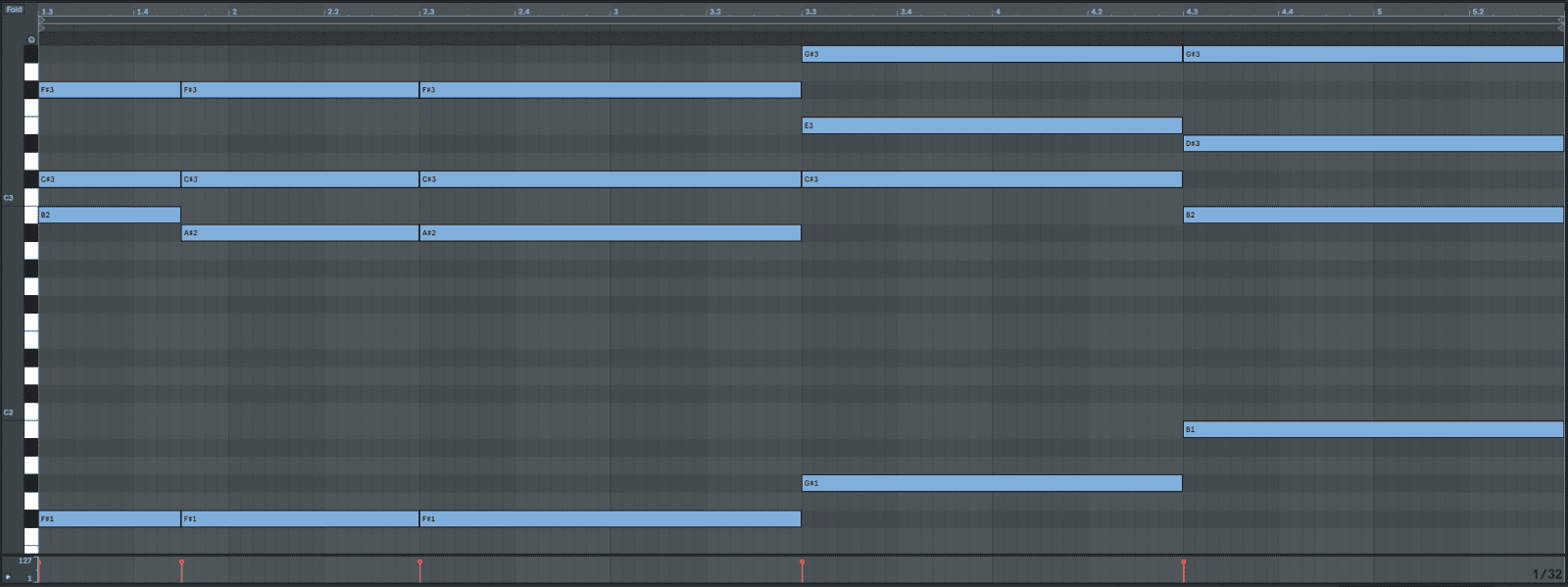Image resolution: width=1568 pixels, height=587 pixels.
Task: Click ruler position 3.2
Action: (x=714, y=12)
